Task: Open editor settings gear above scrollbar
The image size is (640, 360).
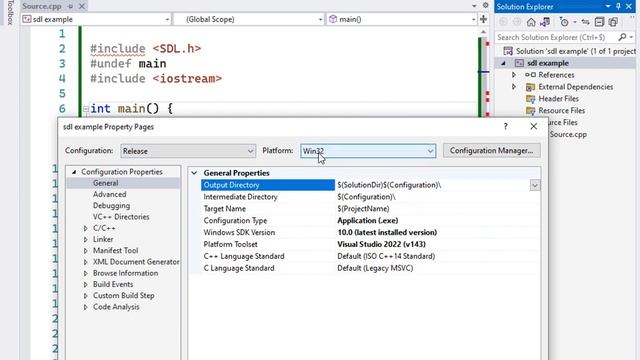Action: click(x=485, y=5)
